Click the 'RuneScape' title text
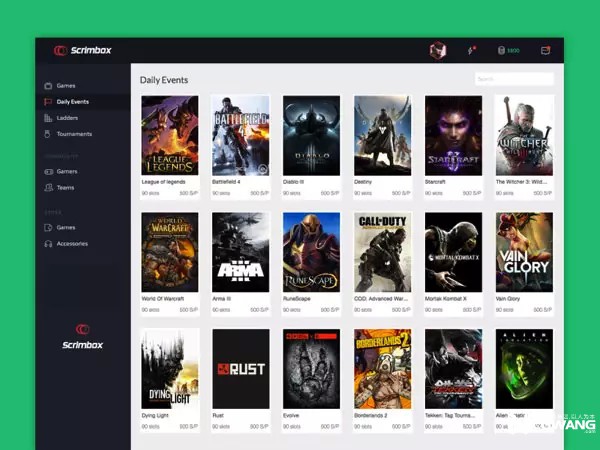 click(297, 299)
